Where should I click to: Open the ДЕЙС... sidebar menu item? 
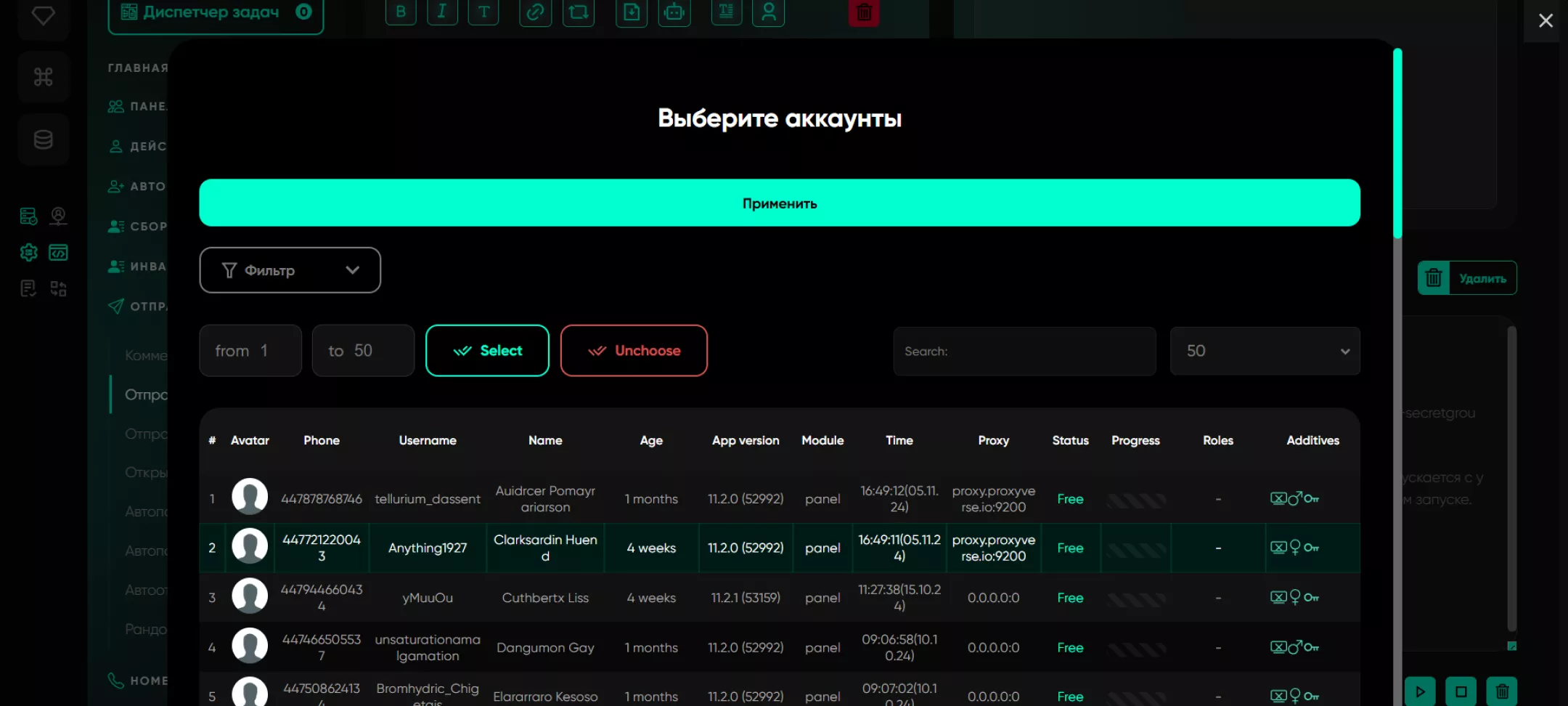click(x=138, y=146)
